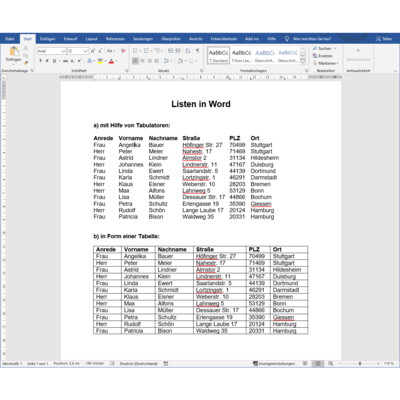Open the underline style dropdown arrow

[59, 61]
